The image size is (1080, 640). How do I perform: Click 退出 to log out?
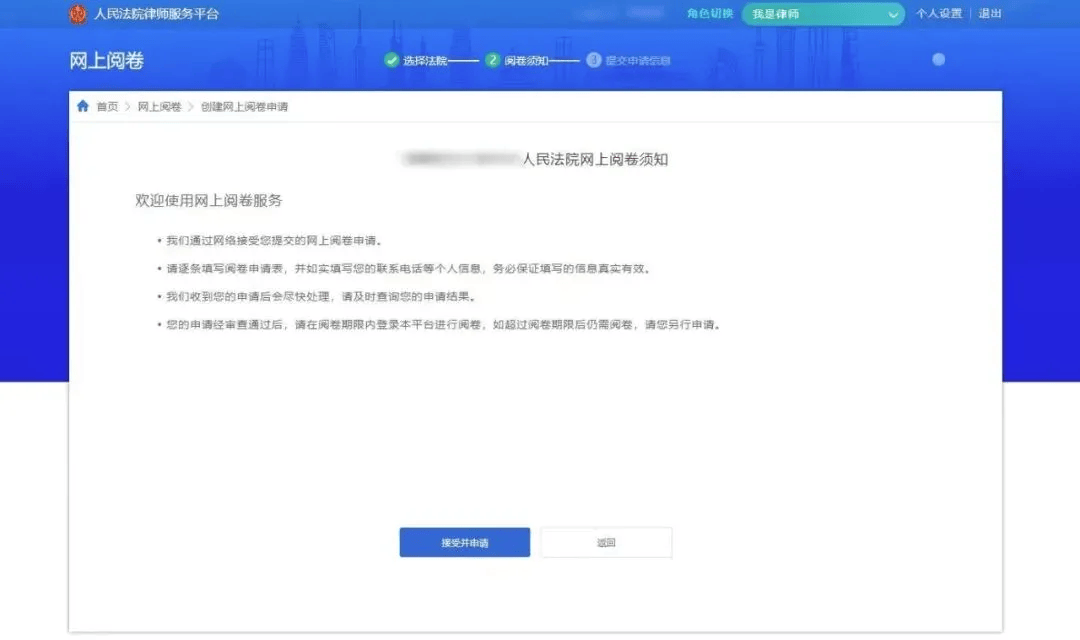click(988, 14)
